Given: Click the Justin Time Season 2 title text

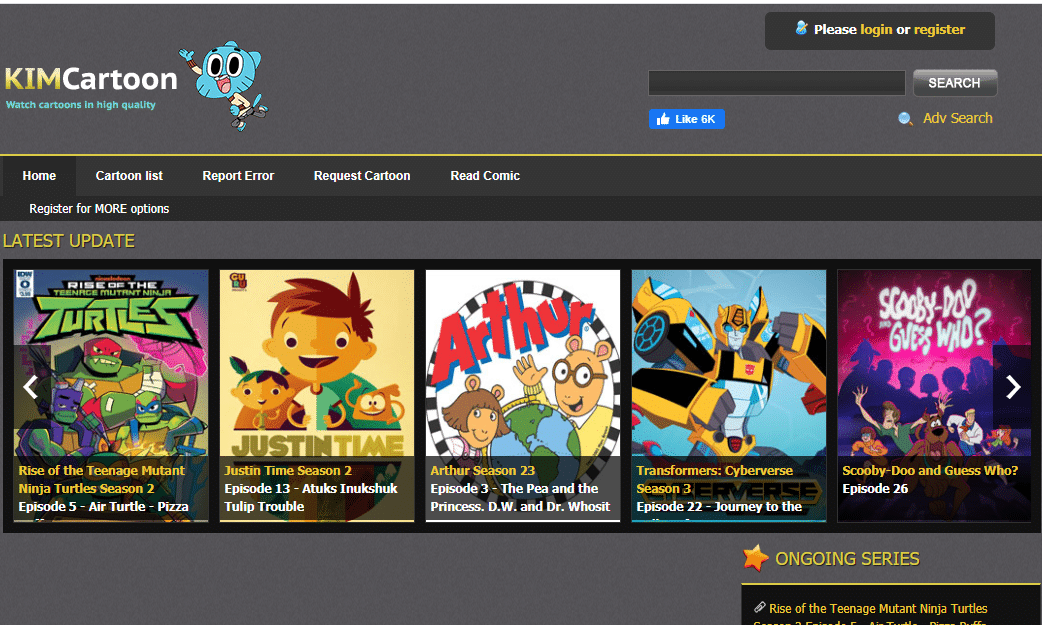Looking at the screenshot, I should pyautogui.click(x=288, y=471).
